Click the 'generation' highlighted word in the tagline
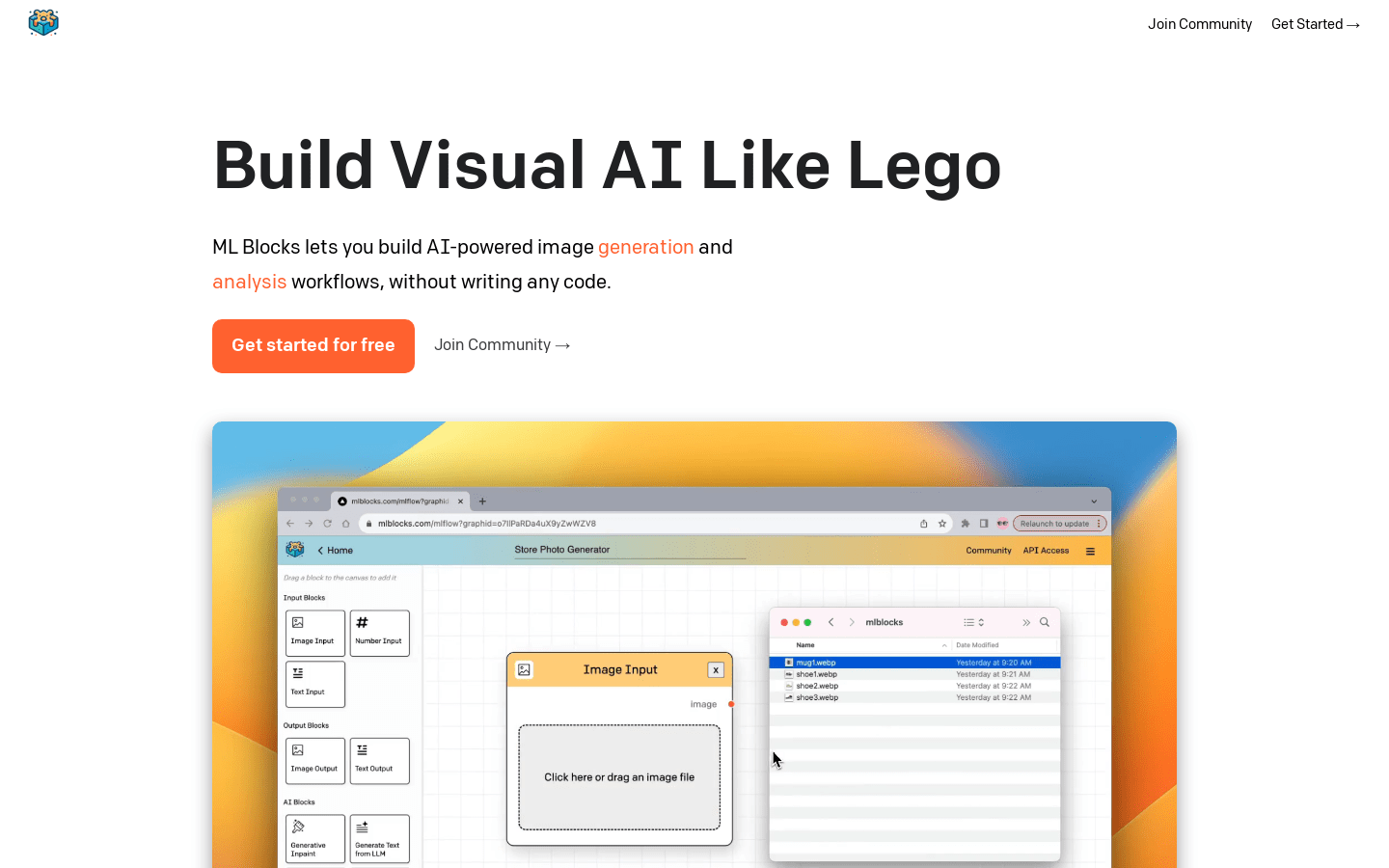The image size is (1389, 868). [x=646, y=247]
